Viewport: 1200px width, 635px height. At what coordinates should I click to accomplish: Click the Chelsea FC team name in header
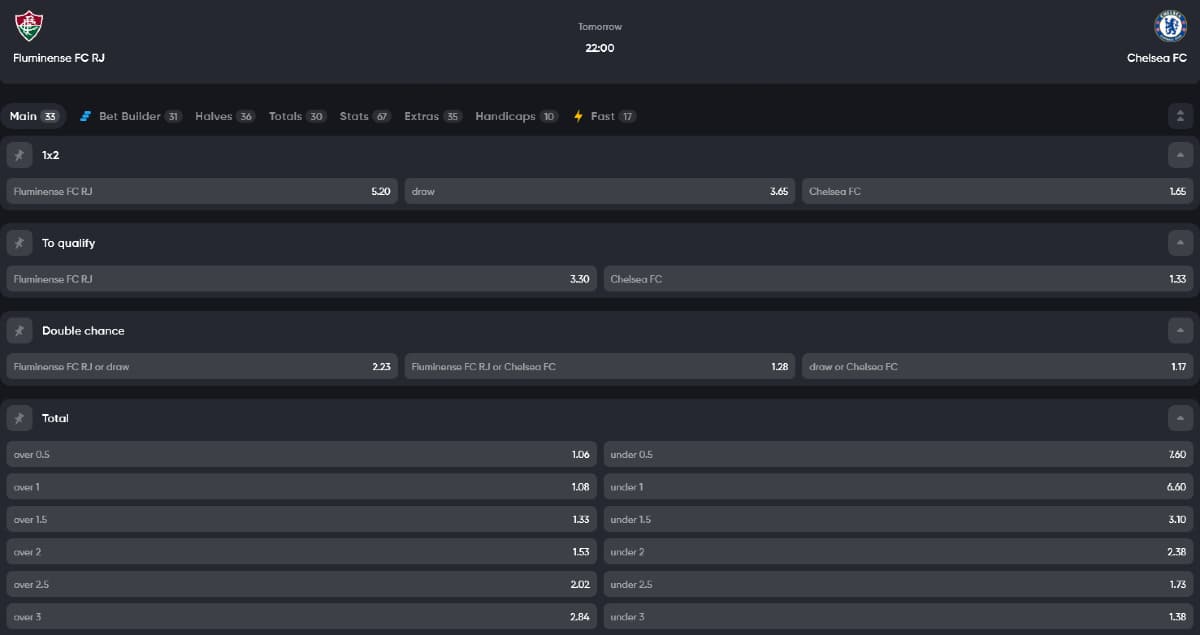1157,58
